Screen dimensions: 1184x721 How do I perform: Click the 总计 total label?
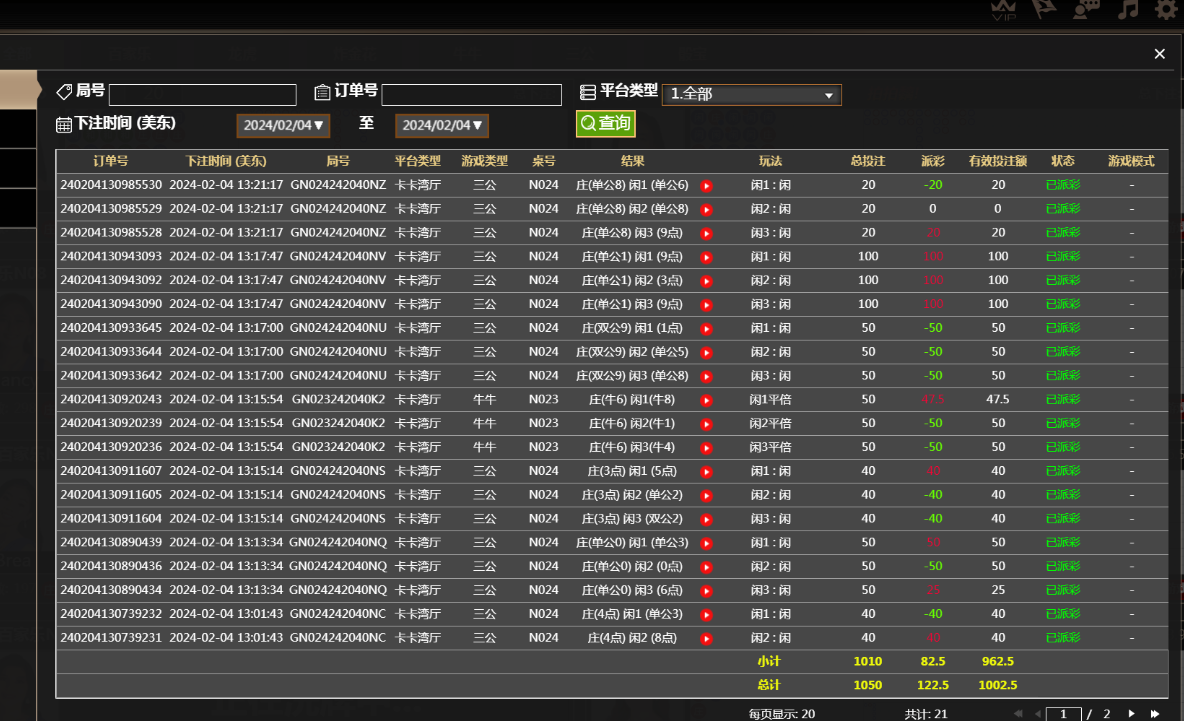[x=769, y=686]
